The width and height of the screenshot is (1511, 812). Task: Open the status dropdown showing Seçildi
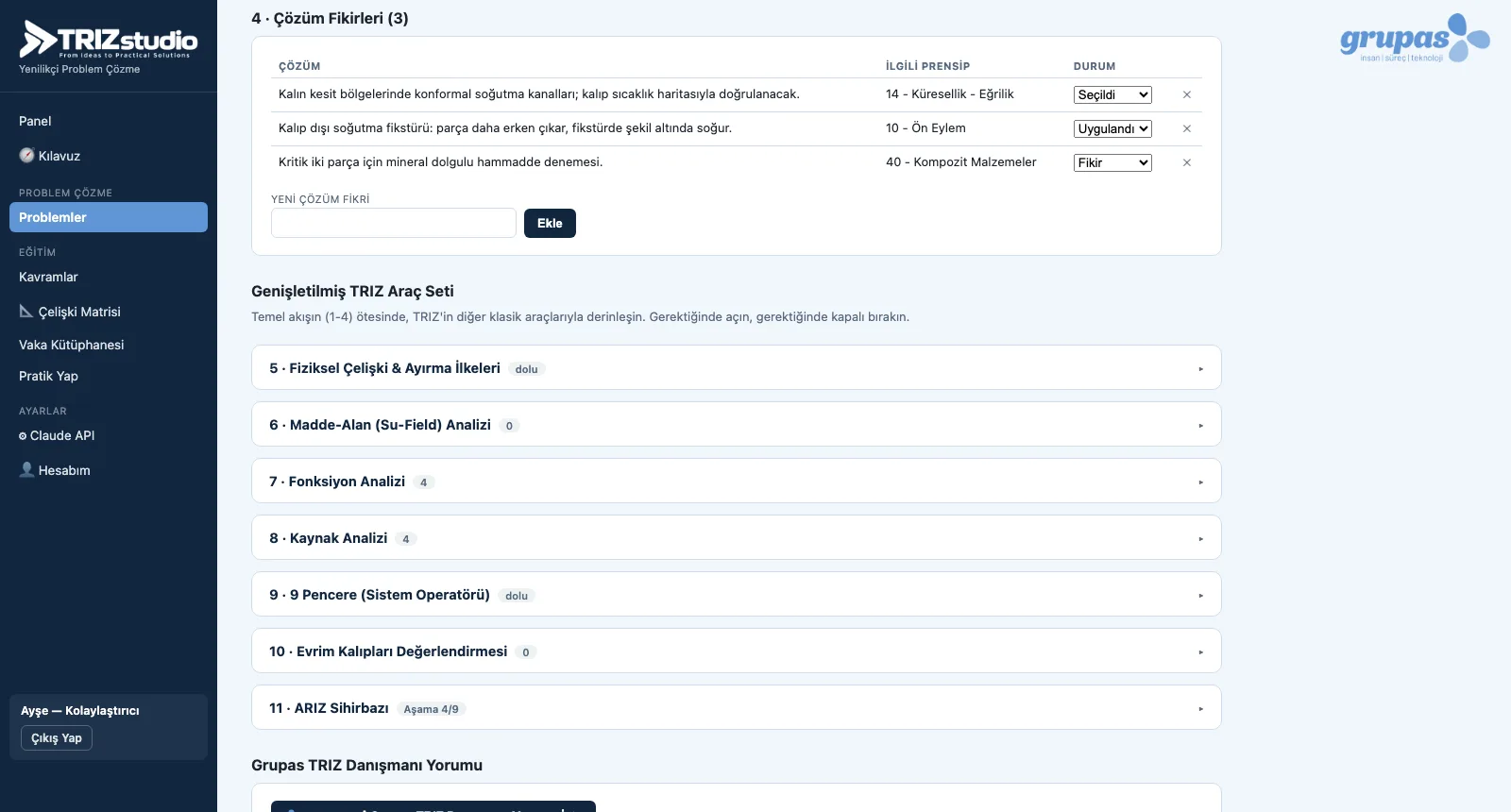click(x=1112, y=94)
